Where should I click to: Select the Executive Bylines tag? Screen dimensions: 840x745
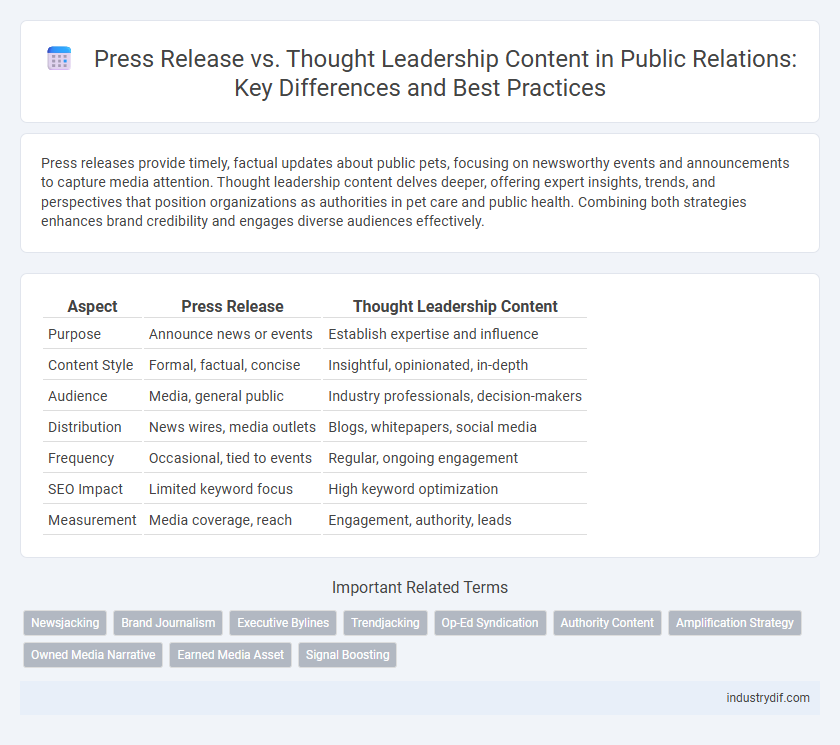point(283,623)
